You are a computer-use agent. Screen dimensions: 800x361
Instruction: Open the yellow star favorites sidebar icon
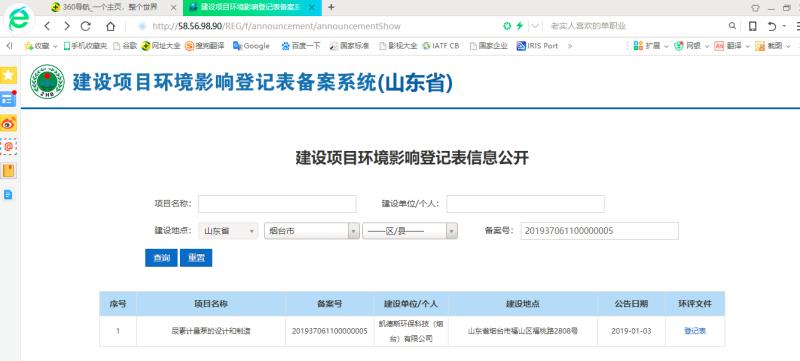(x=8, y=75)
